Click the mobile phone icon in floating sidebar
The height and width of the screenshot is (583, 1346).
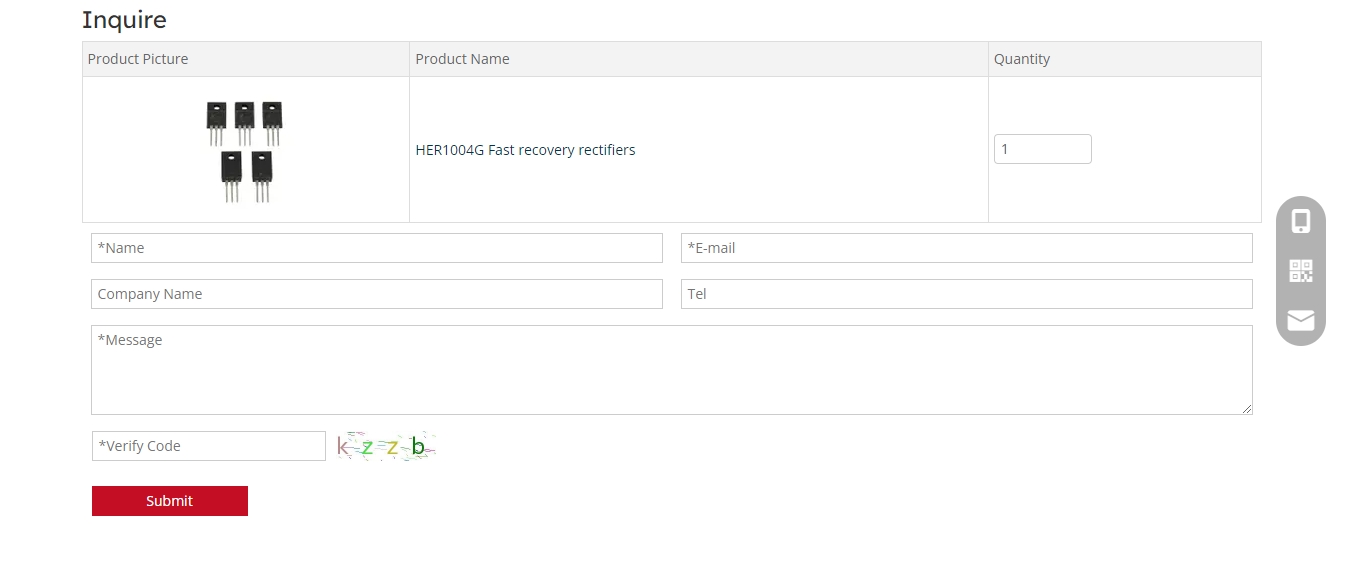(x=1300, y=221)
